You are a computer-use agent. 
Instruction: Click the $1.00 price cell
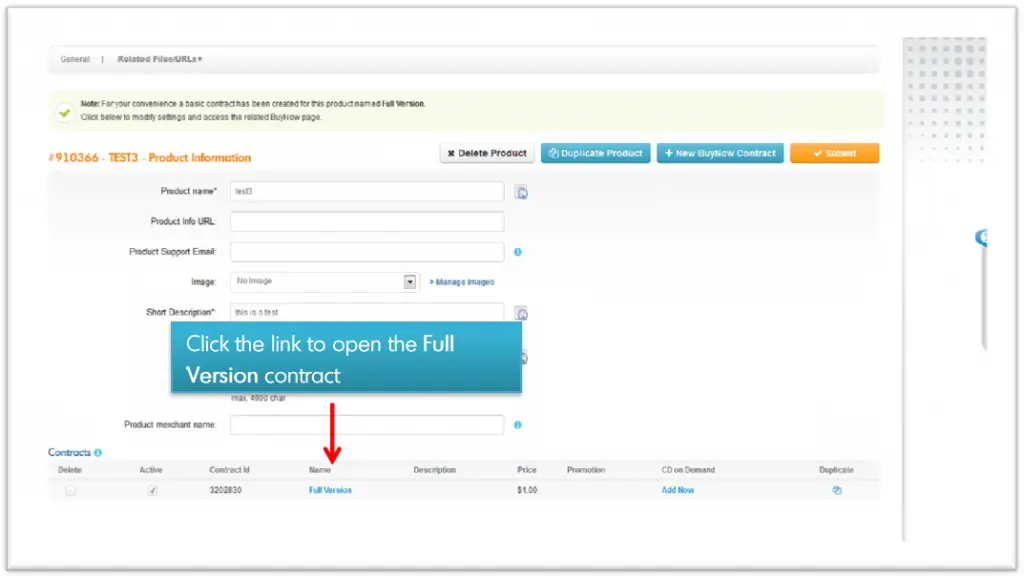[527, 490]
